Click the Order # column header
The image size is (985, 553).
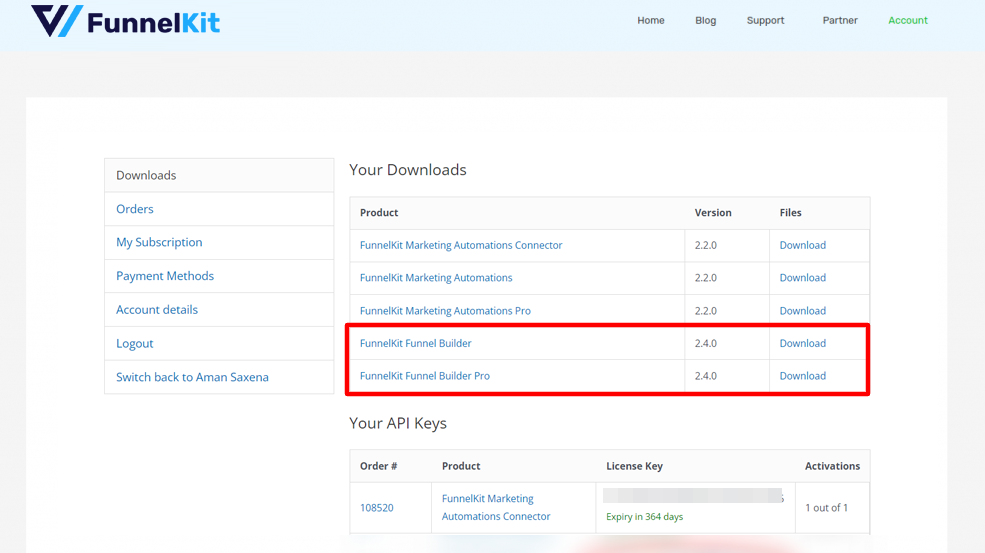point(378,466)
